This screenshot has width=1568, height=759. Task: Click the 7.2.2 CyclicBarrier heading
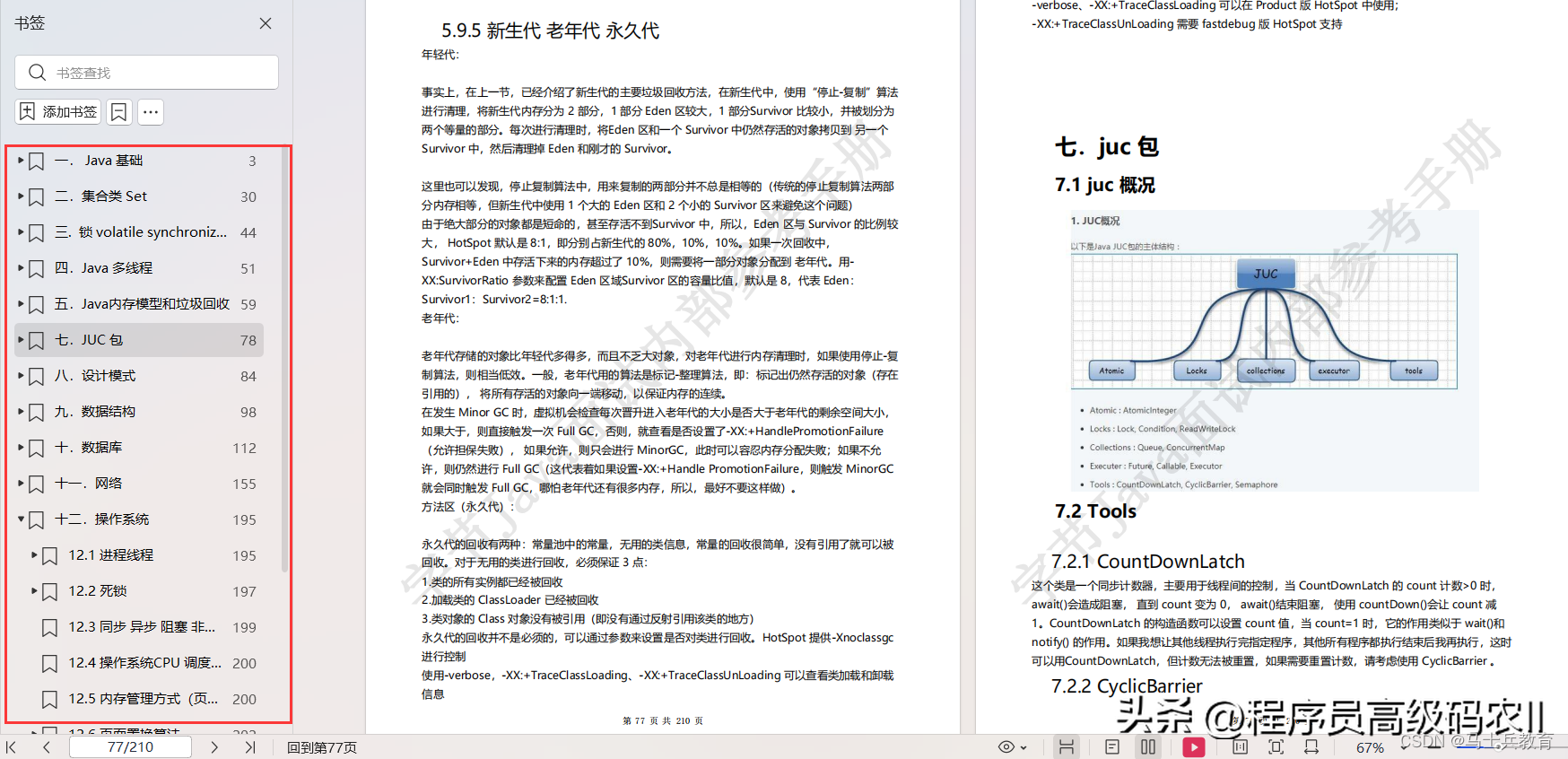click(1127, 686)
